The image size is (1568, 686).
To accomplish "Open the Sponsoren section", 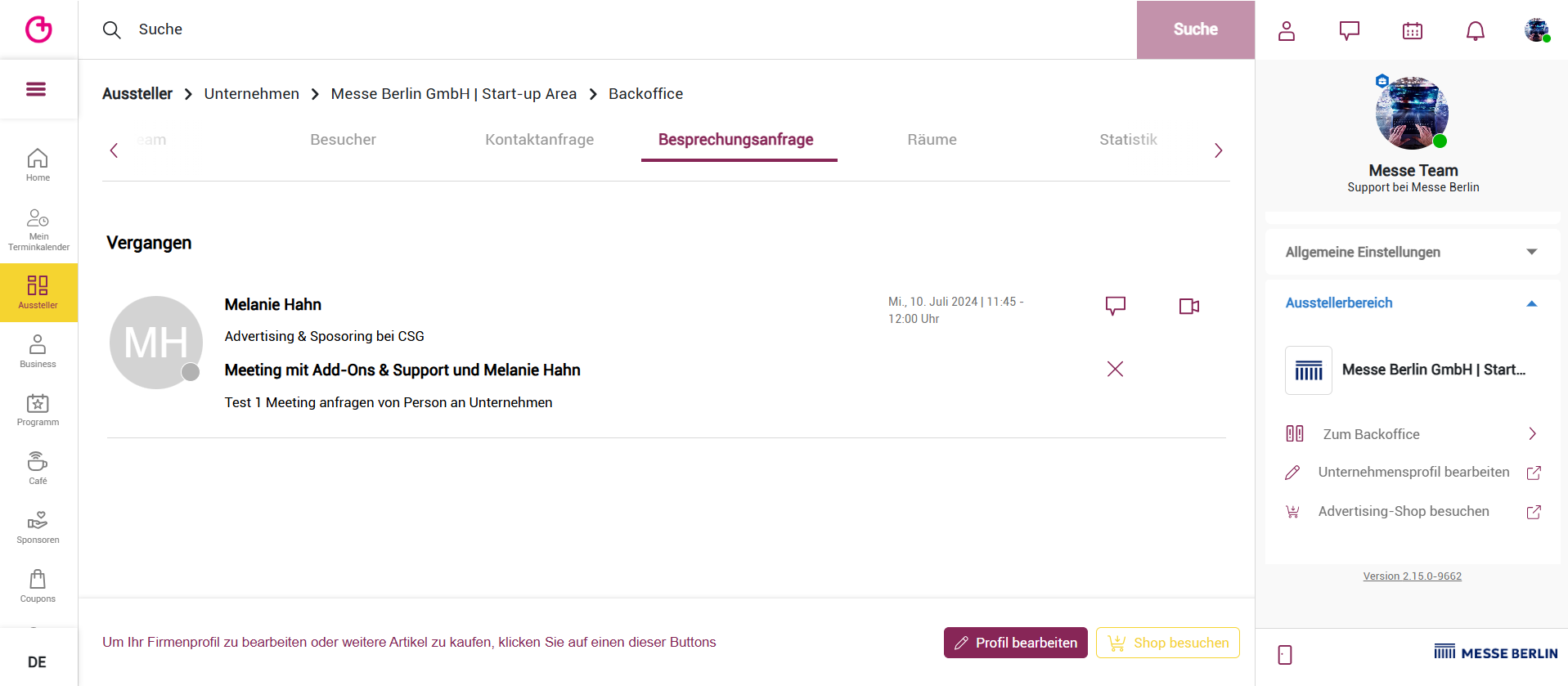I will coord(38,527).
